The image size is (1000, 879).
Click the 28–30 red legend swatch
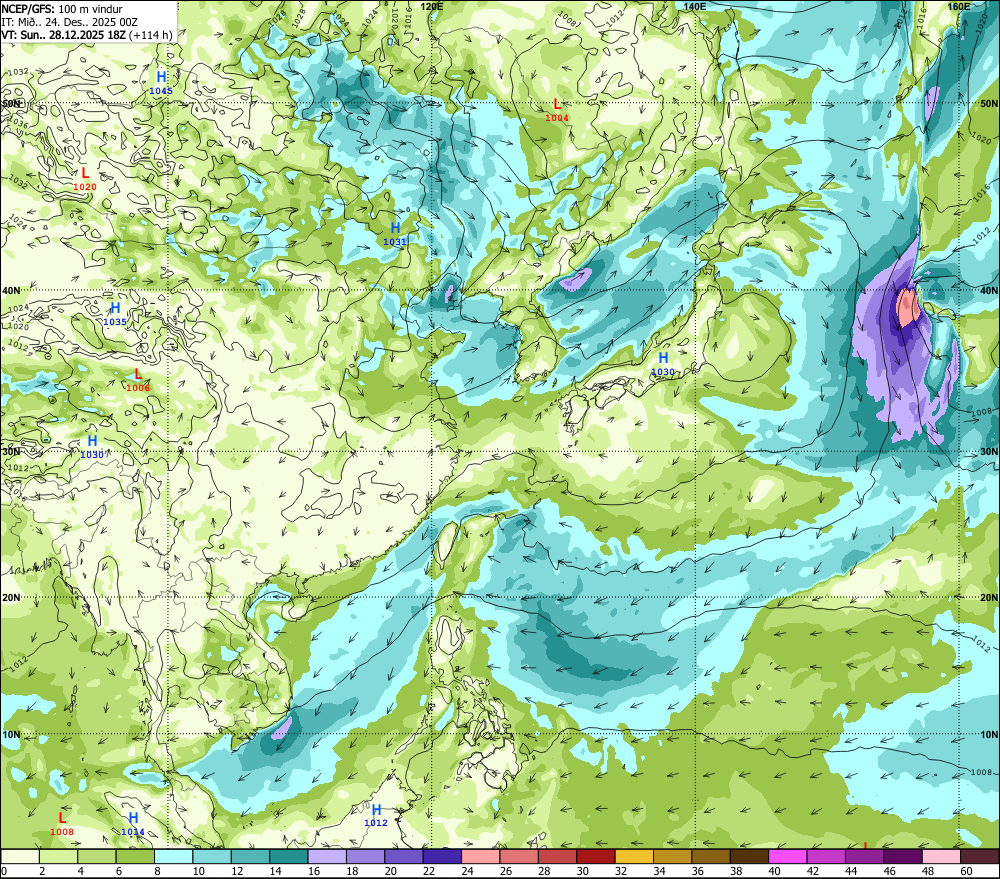(x=557, y=856)
